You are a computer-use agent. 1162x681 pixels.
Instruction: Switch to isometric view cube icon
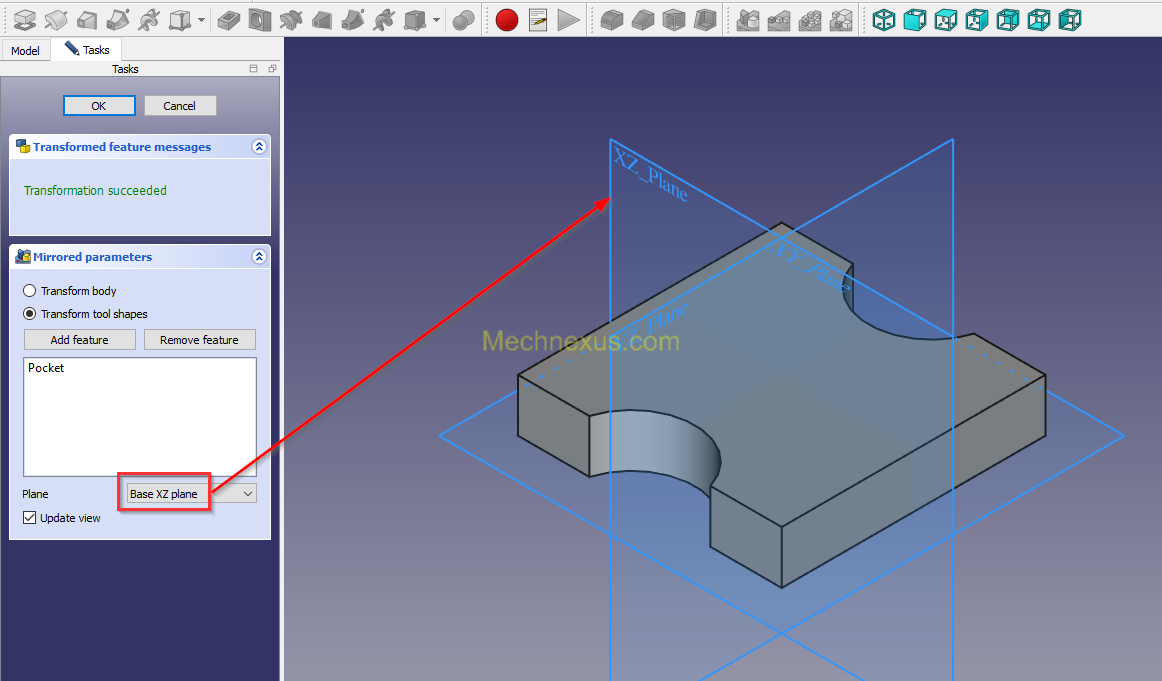point(883,19)
